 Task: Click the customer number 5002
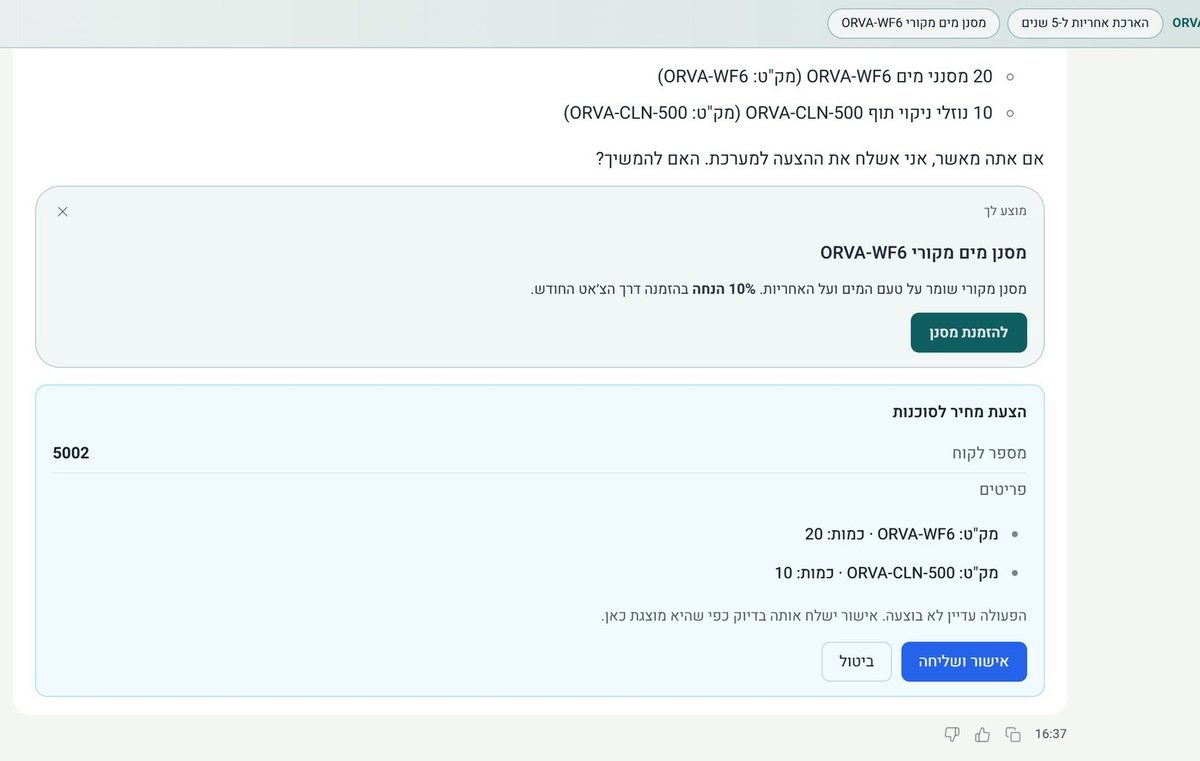pos(71,453)
